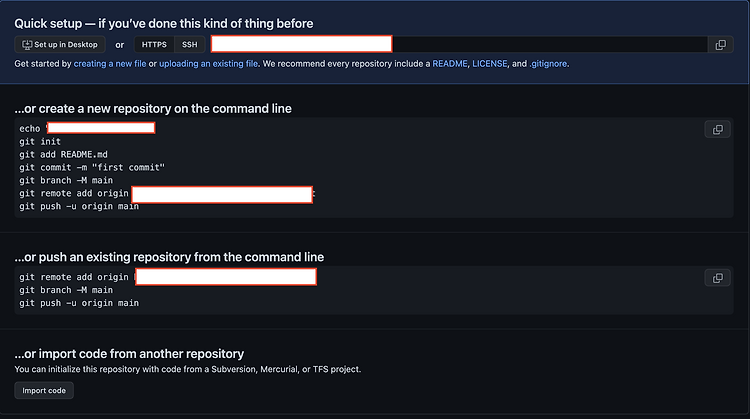Image resolution: width=750 pixels, height=419 pixels.
Task: Click the git init command line
Action: pos(40,142)
